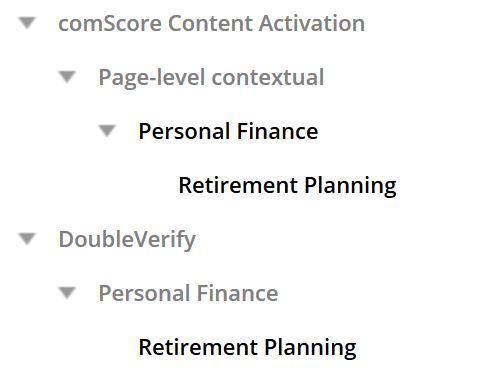Click the top-level comScore Content Activation text
Viewport: 499px width, 381px height.
point(212,23)
